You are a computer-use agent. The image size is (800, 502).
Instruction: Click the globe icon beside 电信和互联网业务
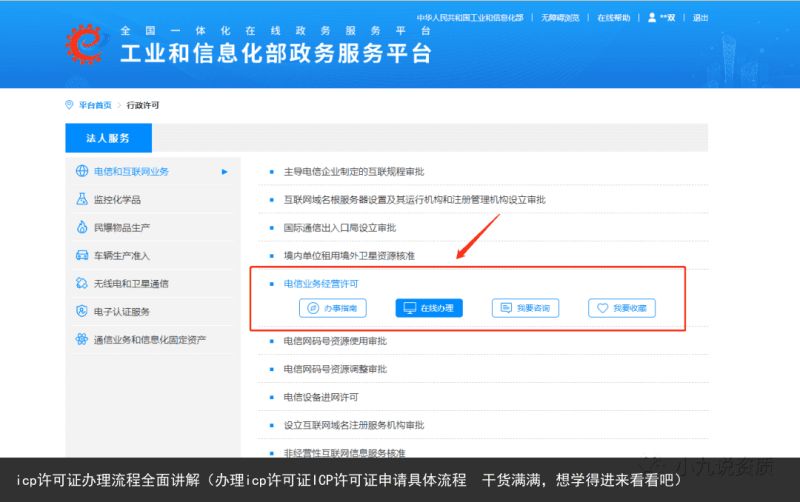click(x=82, y=171)
